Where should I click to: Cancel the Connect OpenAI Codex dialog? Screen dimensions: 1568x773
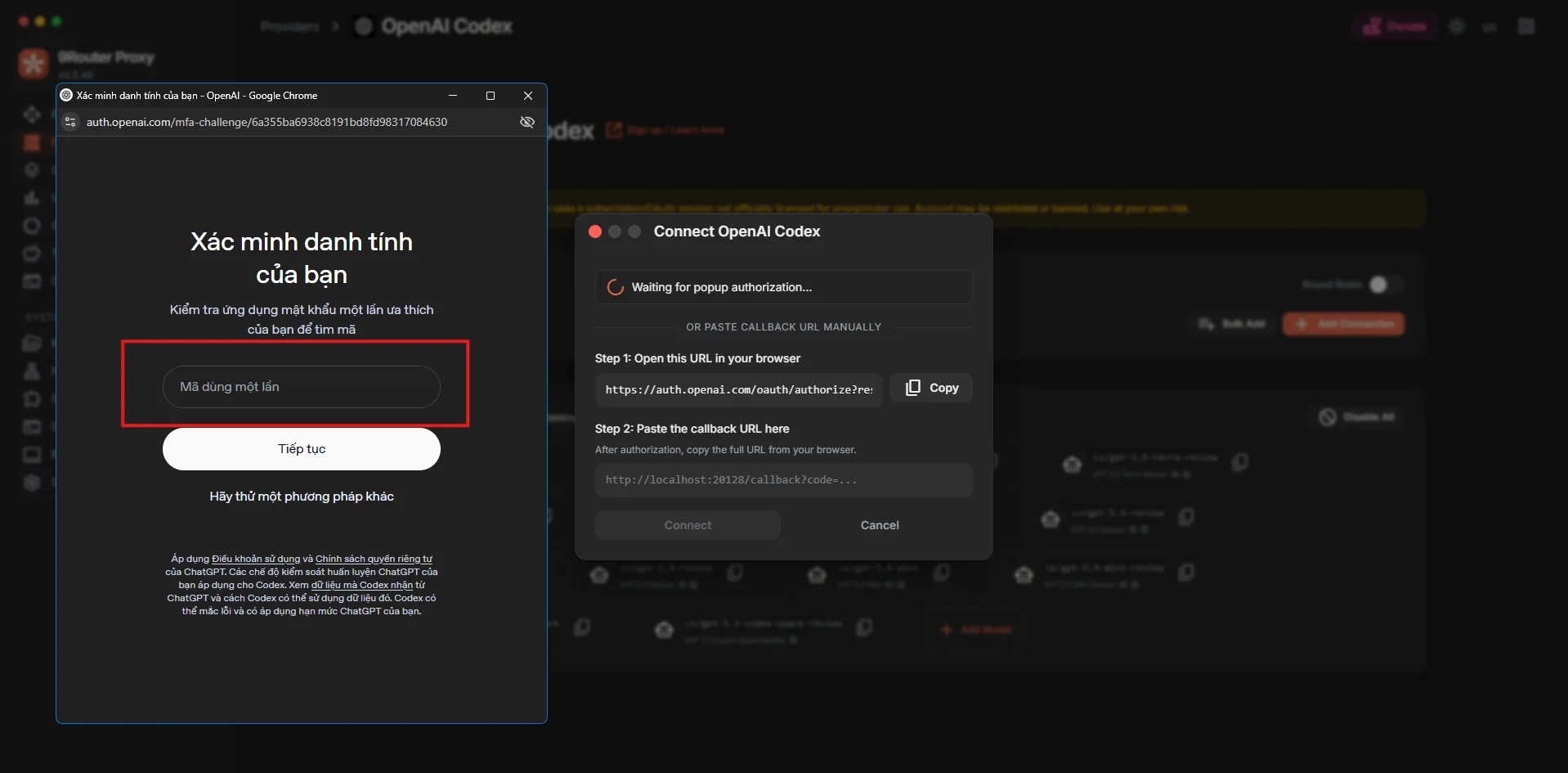[x=880, y=525]
